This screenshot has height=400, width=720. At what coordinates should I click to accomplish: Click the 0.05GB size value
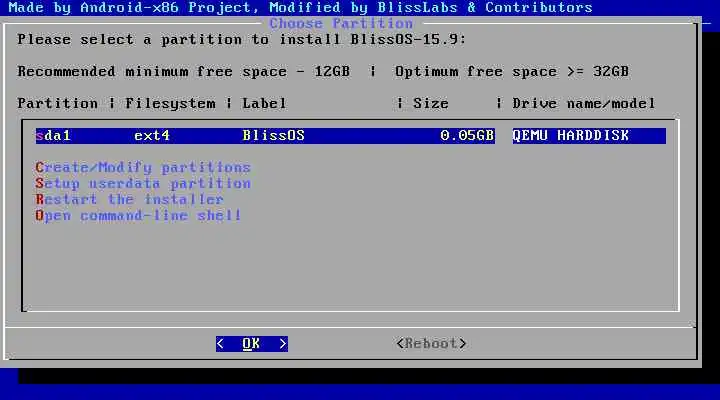[467, 135]
